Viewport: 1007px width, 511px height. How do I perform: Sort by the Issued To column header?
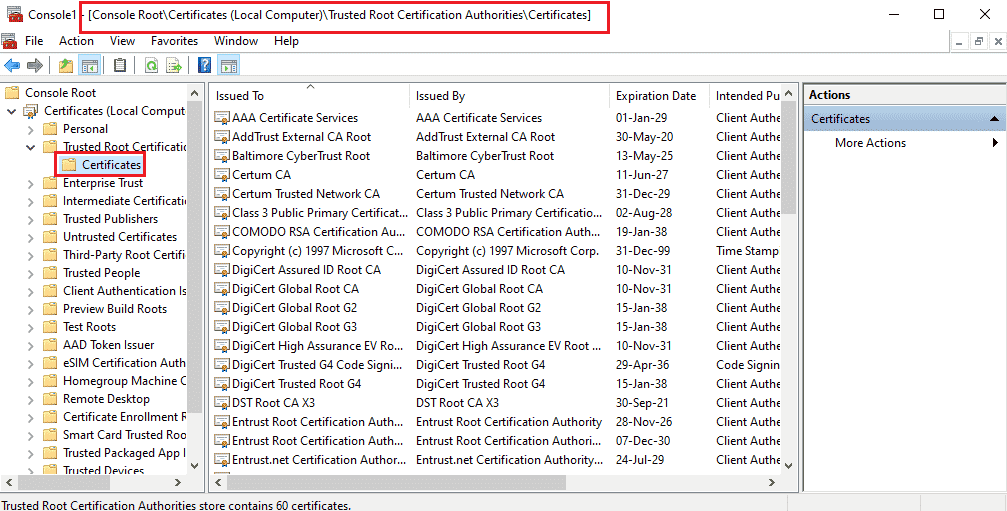(310, 96)
